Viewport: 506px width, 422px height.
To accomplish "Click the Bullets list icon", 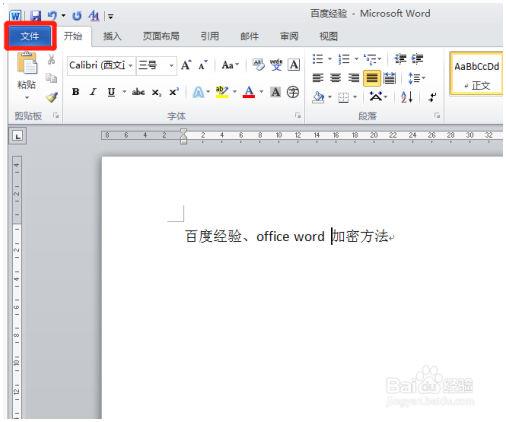I will point(318,59).
